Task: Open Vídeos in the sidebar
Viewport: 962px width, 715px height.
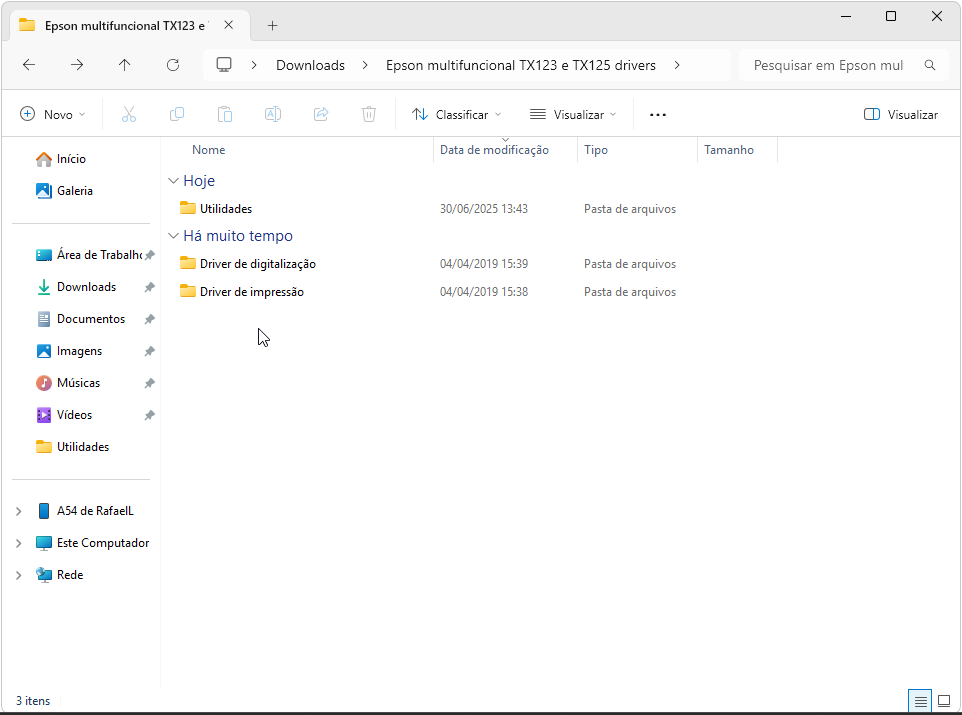Action: tap(65, 415)
